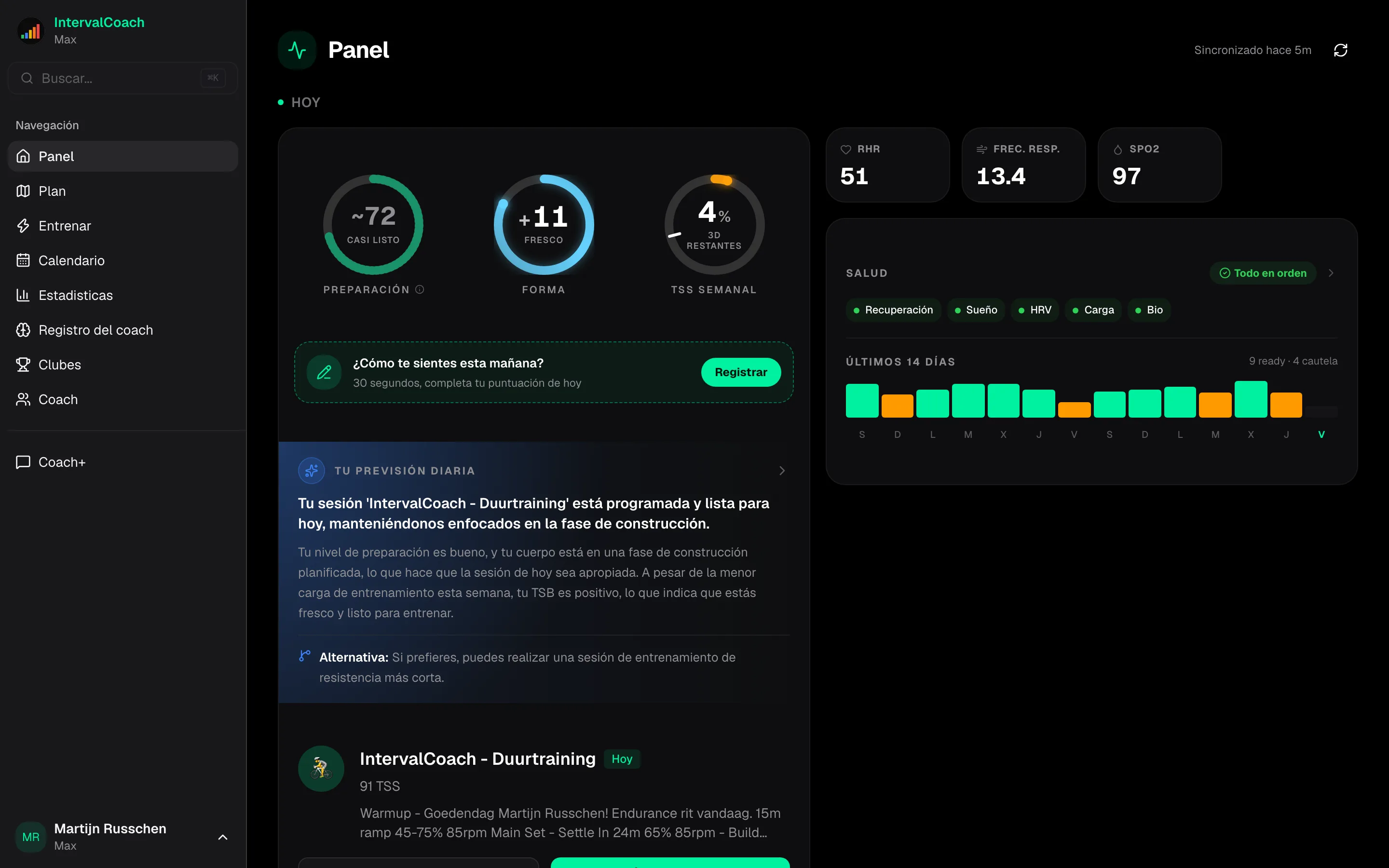Click the Forma +11 gauge
This screenshot has height=868, width=1389.
point(544,224)
